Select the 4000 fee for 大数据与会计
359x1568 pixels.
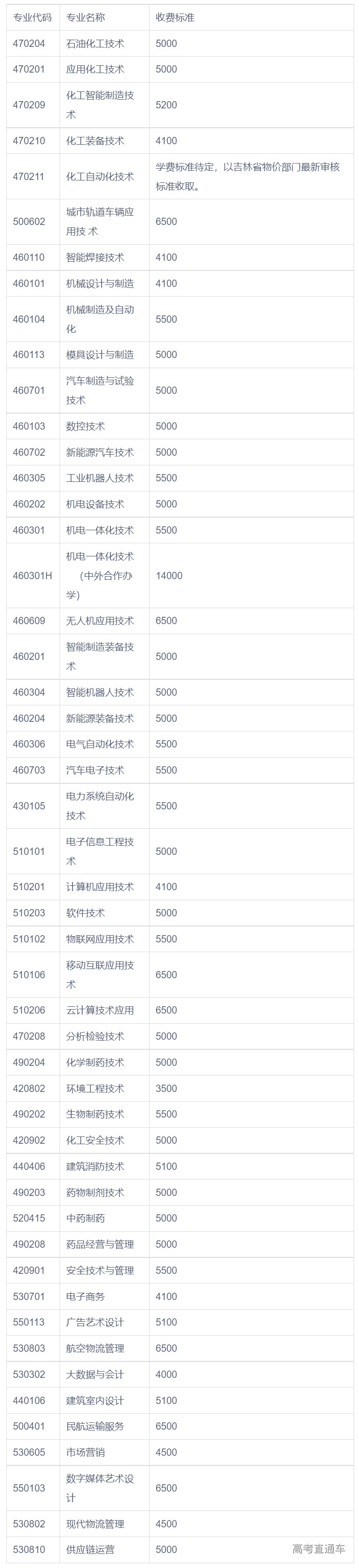tap(166, 1374)
